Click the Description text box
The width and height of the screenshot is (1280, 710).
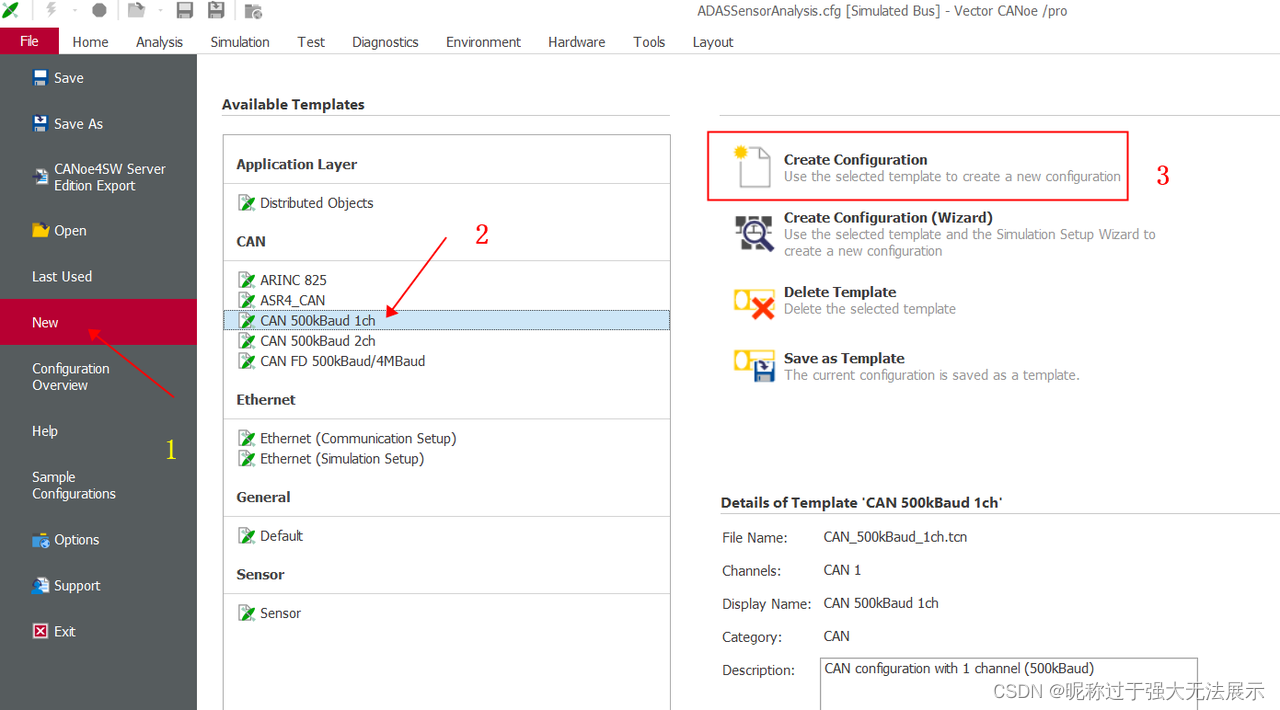(x=1008, y=683)
